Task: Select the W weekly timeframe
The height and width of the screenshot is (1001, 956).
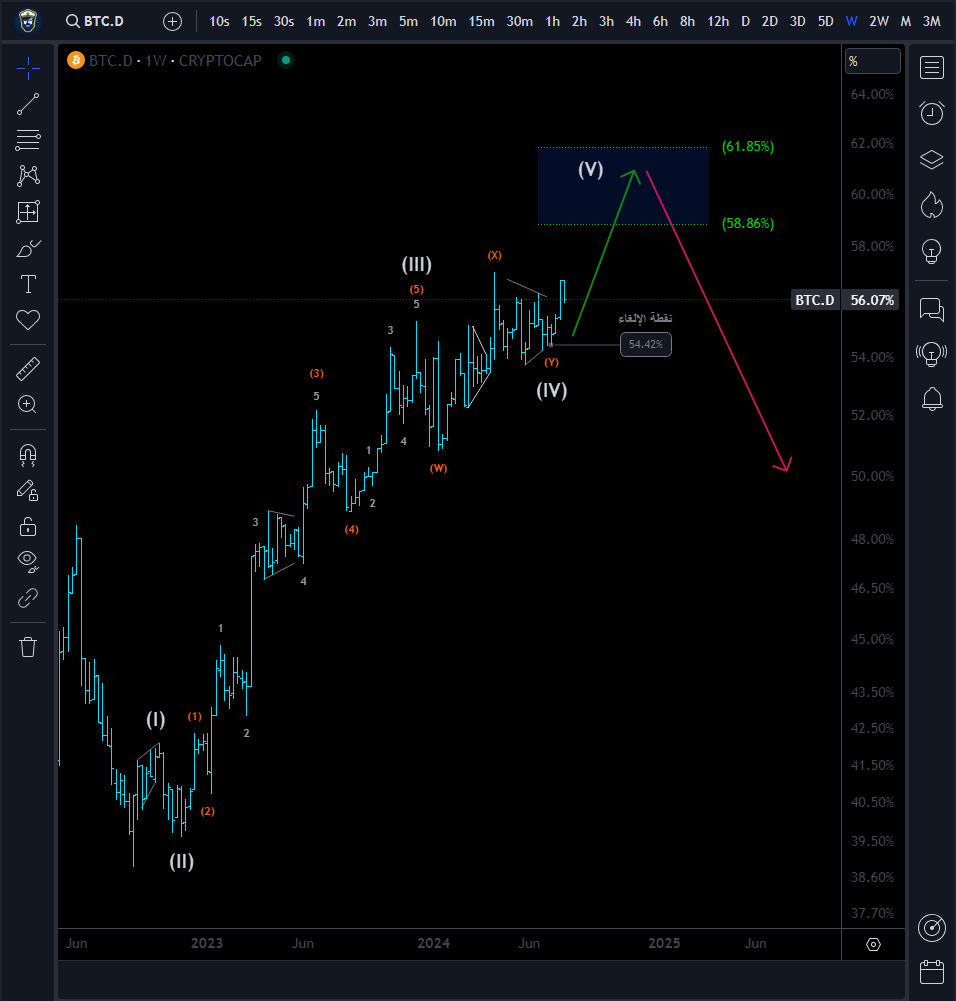Action: coord(851,22)
